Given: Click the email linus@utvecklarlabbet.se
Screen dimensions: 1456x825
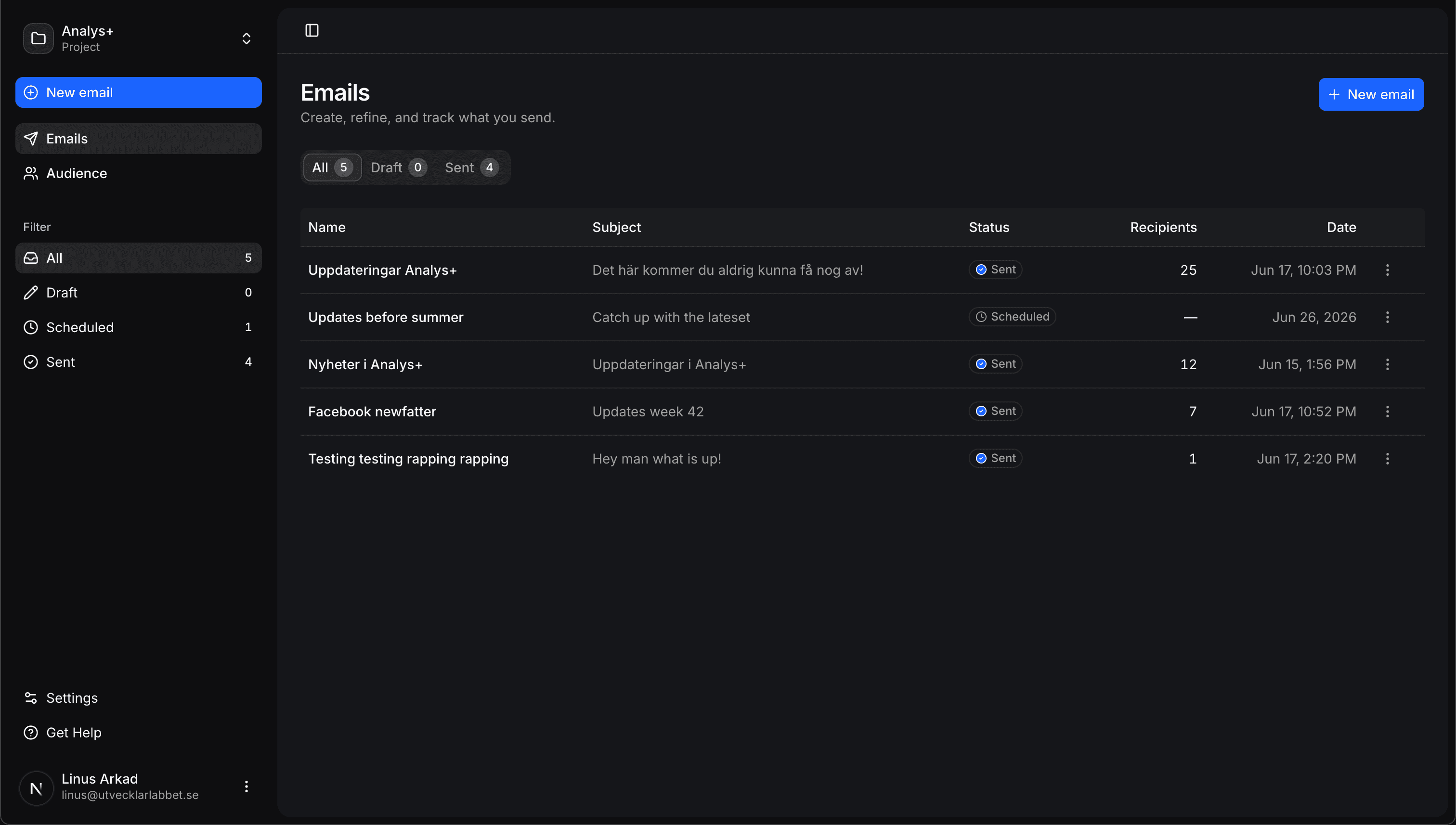Looking at the screenshot, I should [x=130, y=795].
